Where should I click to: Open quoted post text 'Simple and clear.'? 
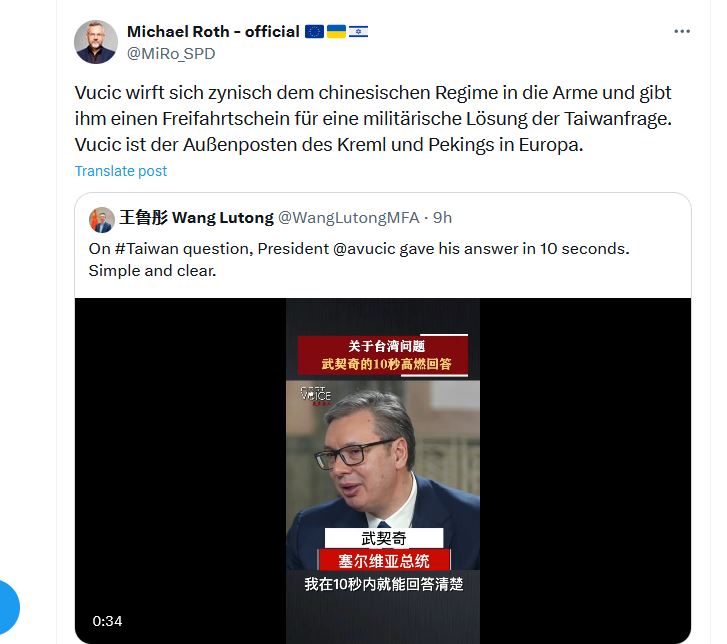click(x=153, y=271)
